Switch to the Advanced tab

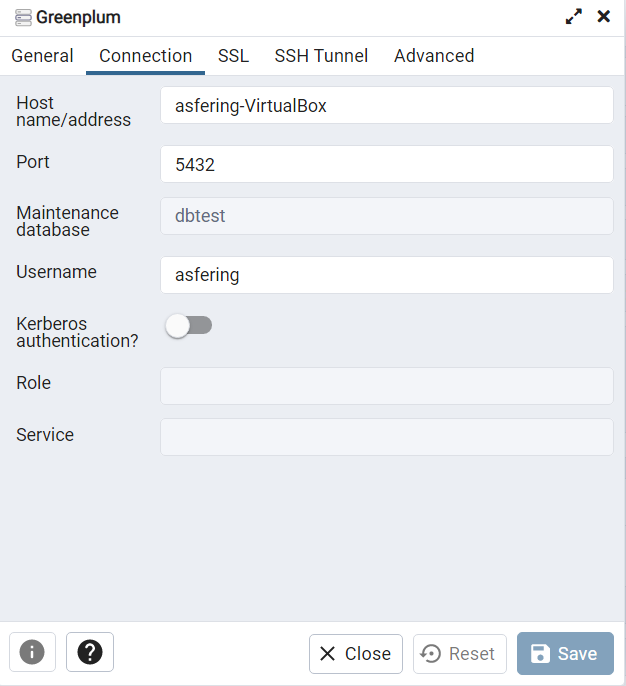pos(434,56)
